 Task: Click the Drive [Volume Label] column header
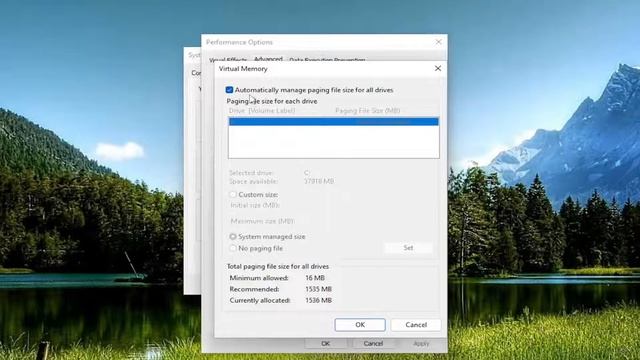pyautogui.click(x=262, y=111)
